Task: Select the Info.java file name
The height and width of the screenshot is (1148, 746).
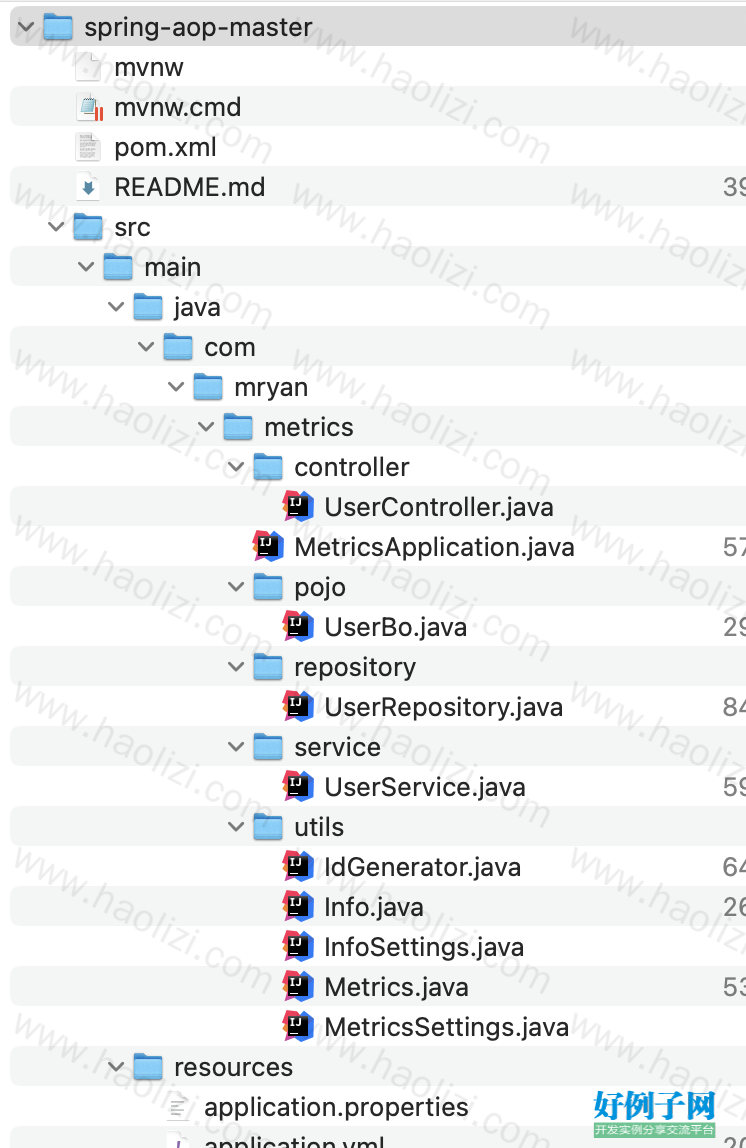Action: 373,908
